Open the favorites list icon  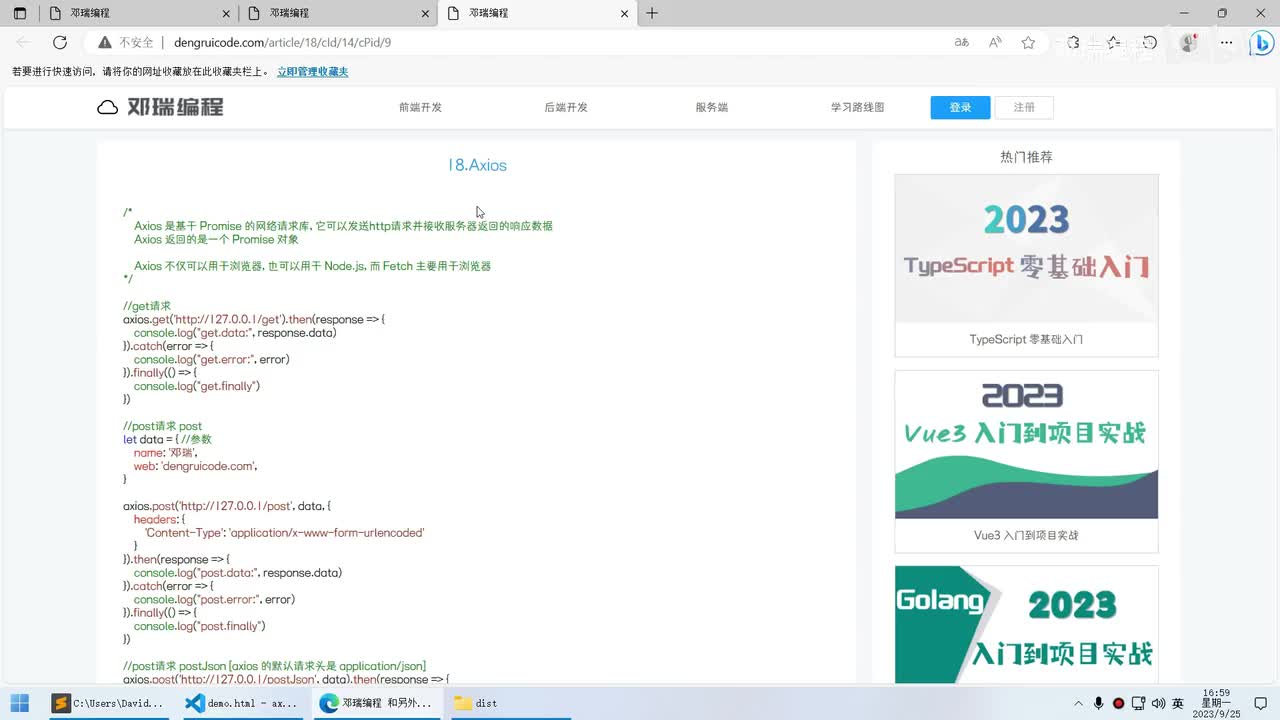1112,43
